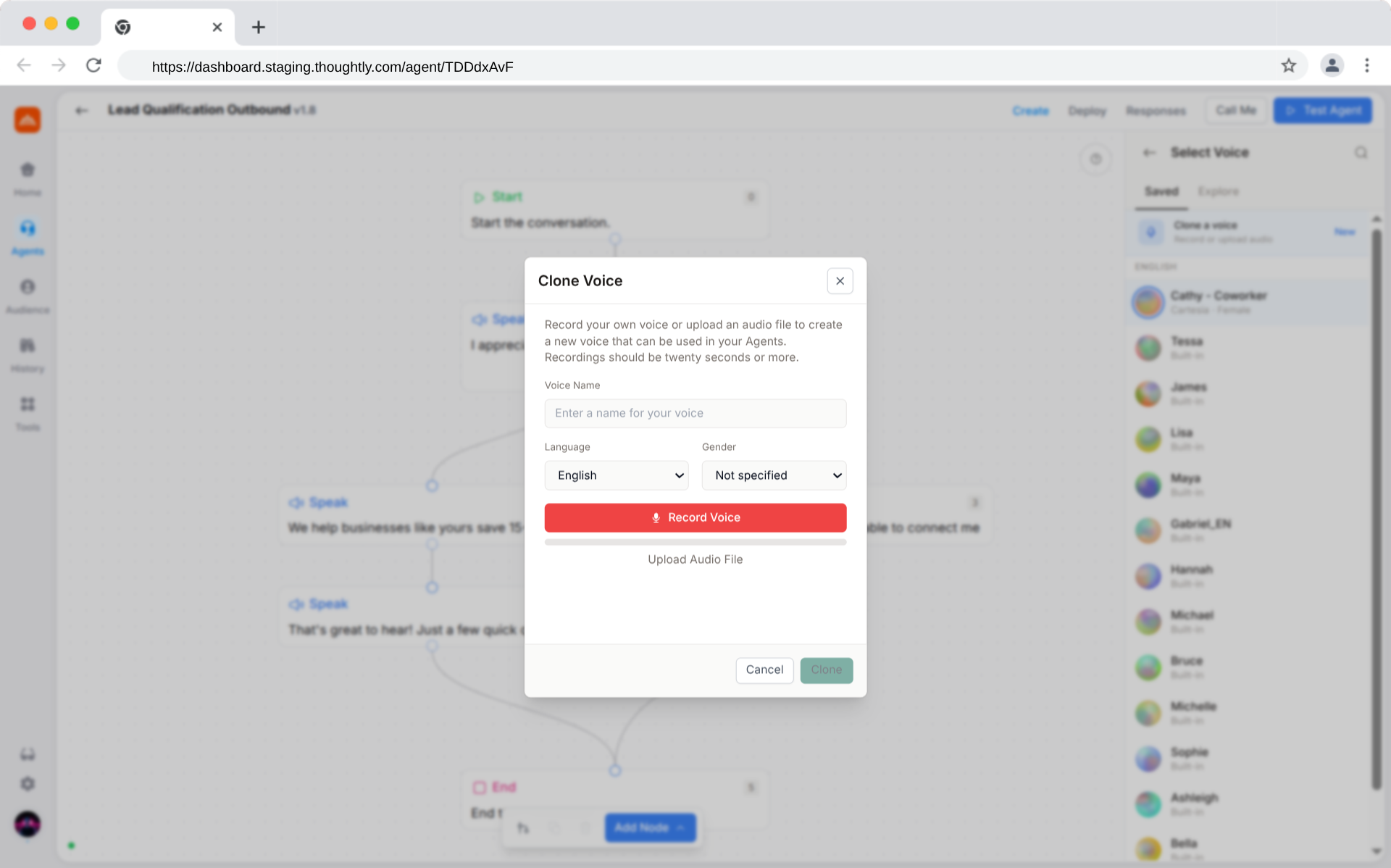Viewport: 1391px width, 868px height.
Task: Open the Gender dropdown
Action: click(773, 475)
